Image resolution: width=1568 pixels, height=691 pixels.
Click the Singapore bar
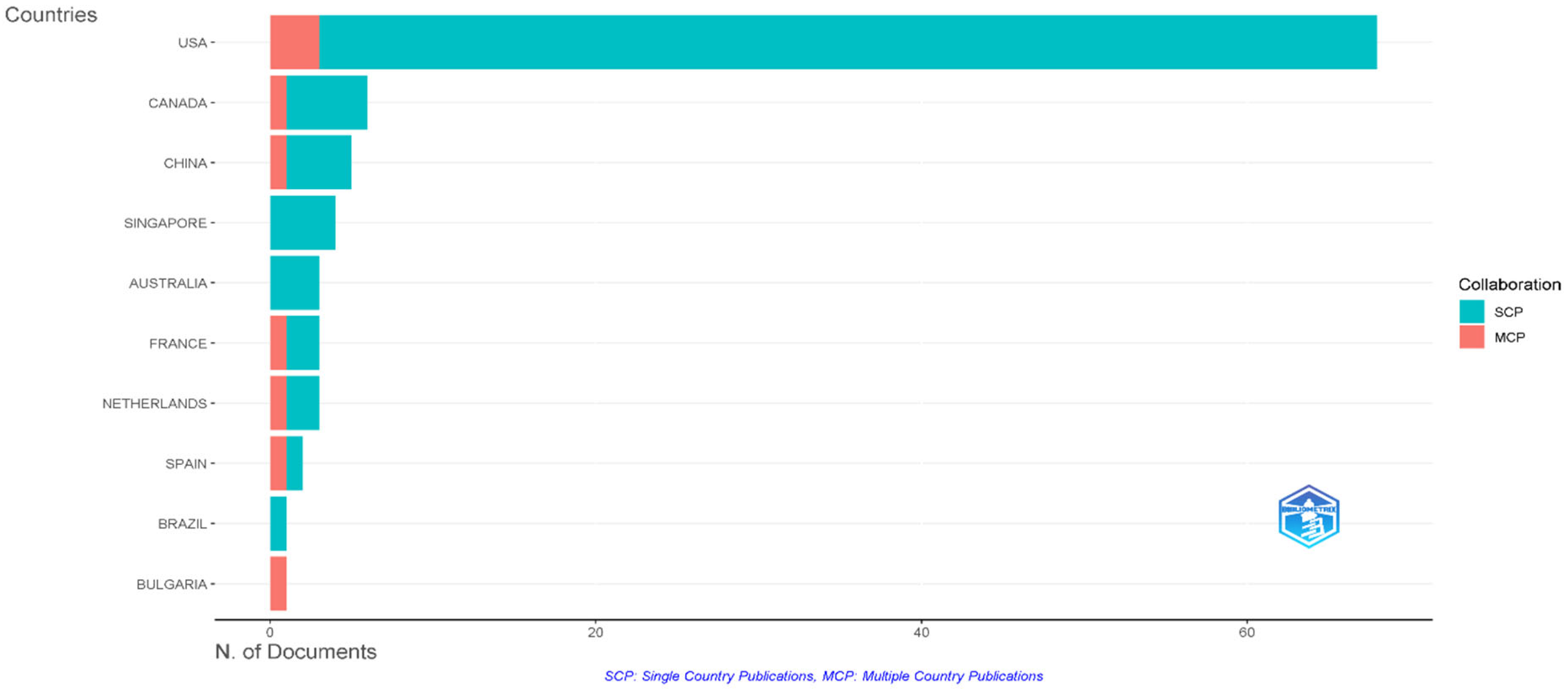pyautogui.click(x=302, y=223)
